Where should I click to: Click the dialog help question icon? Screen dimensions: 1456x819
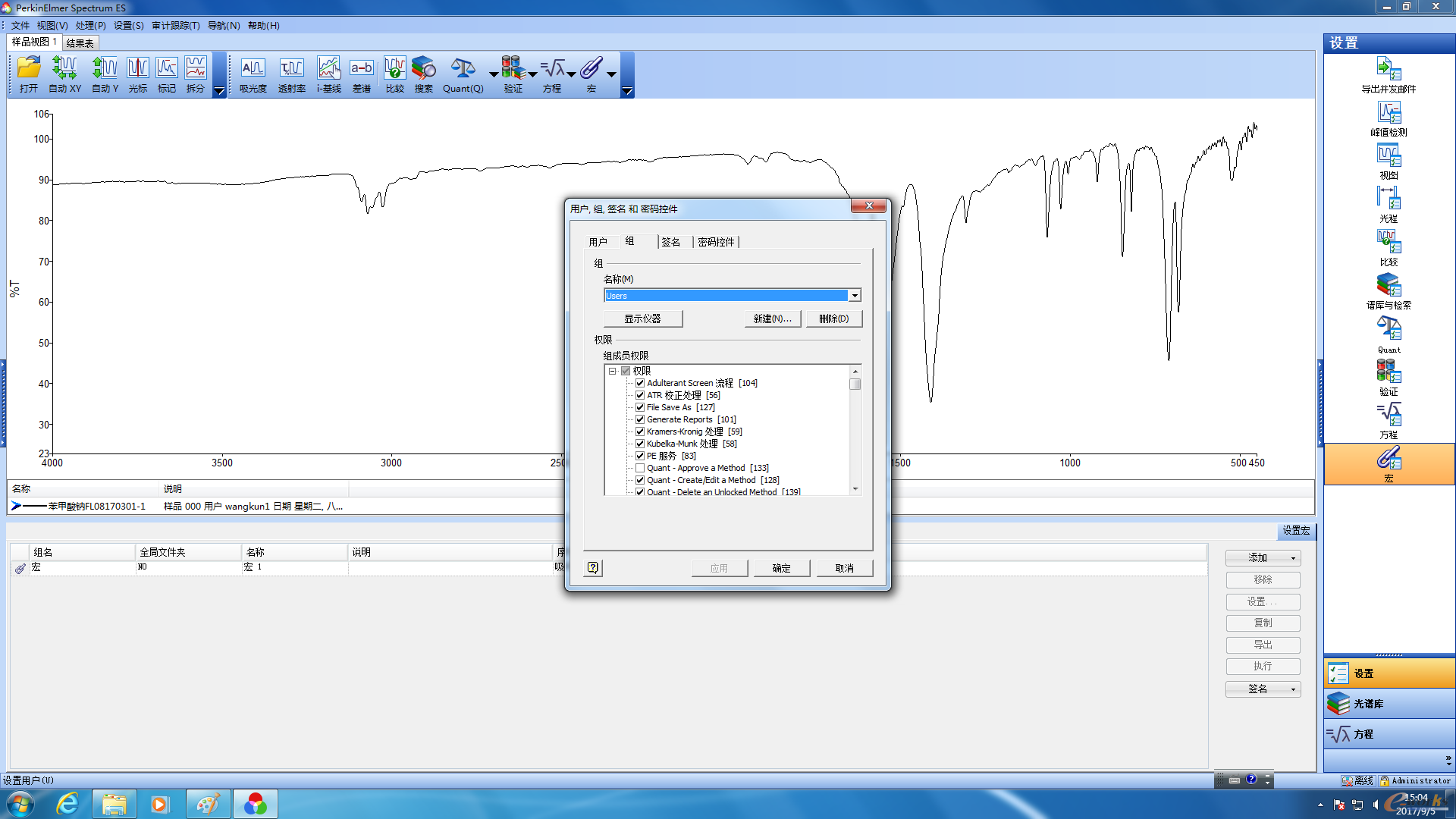593,567
